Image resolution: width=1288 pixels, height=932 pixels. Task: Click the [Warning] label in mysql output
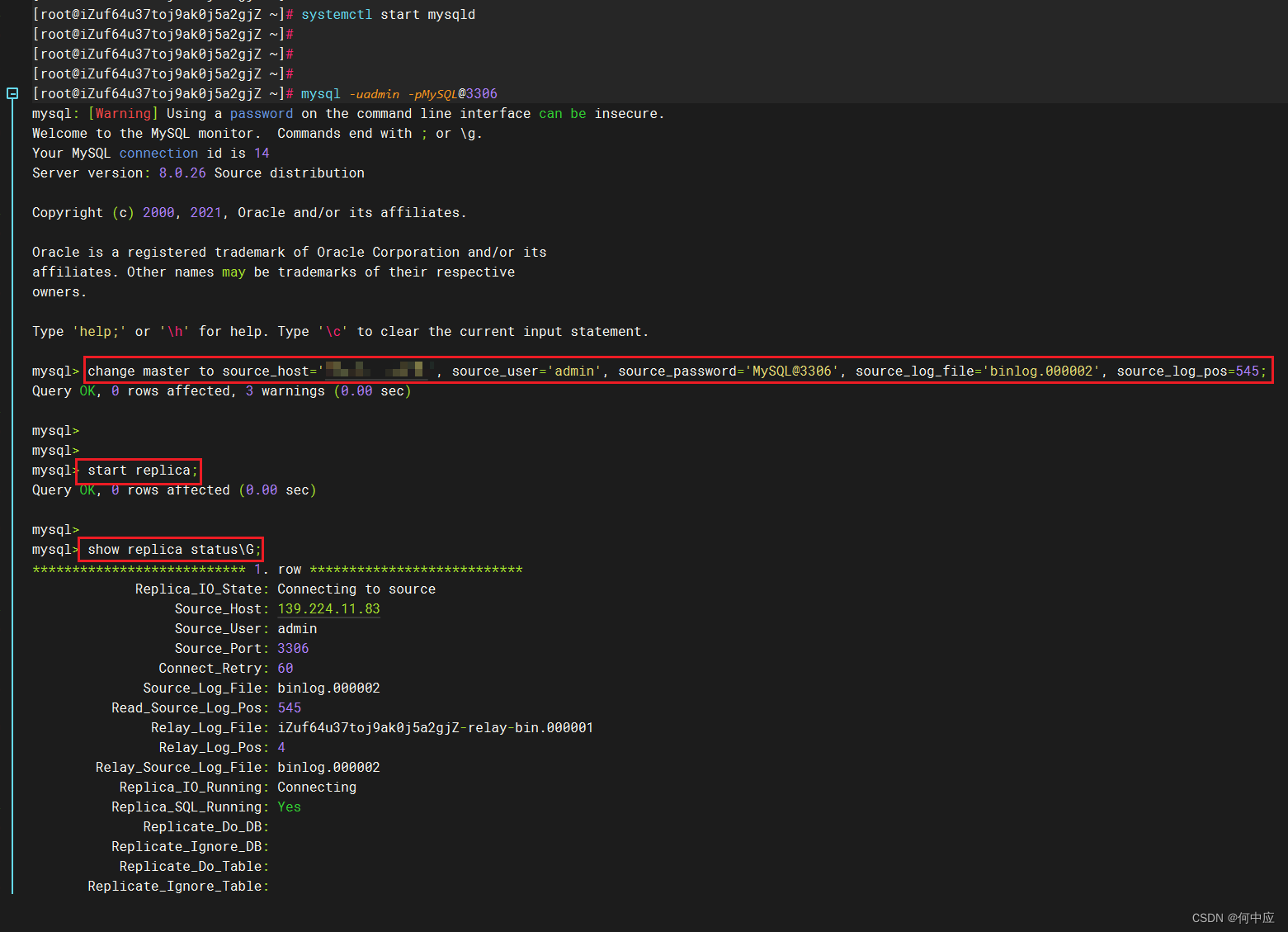123,114
